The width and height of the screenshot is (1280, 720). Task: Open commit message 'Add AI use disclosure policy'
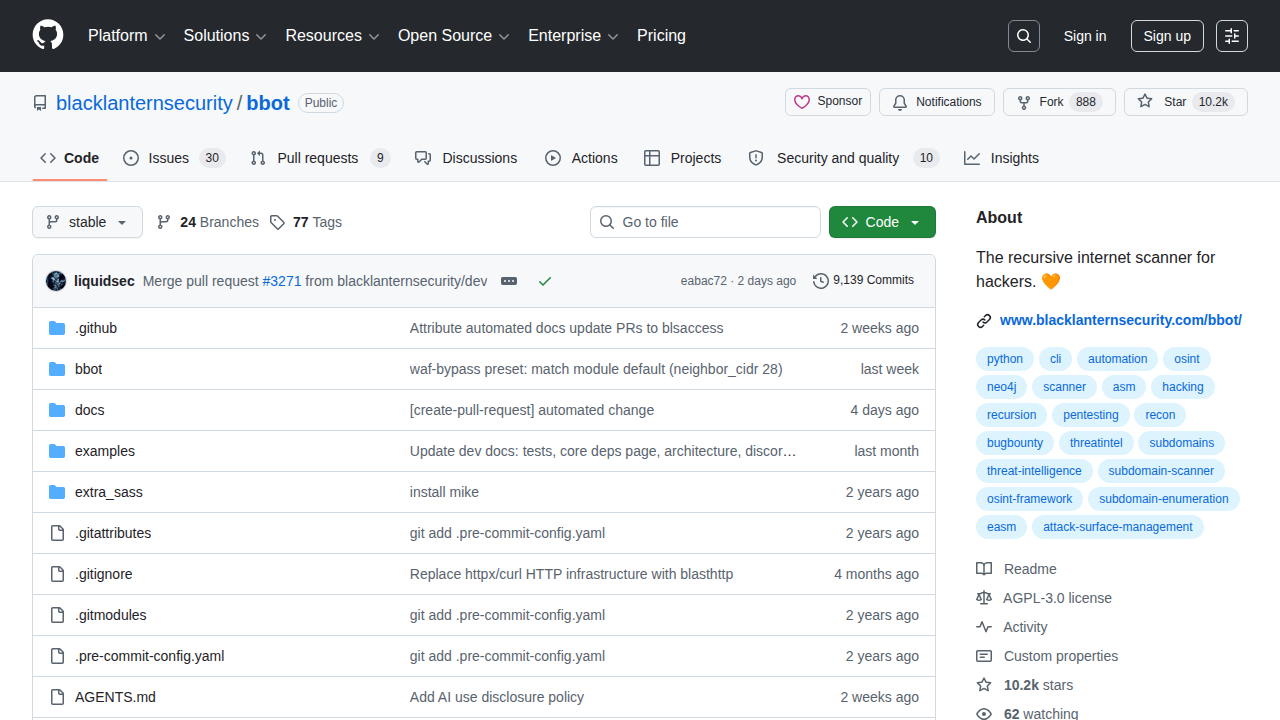click(x=497, y=697)
